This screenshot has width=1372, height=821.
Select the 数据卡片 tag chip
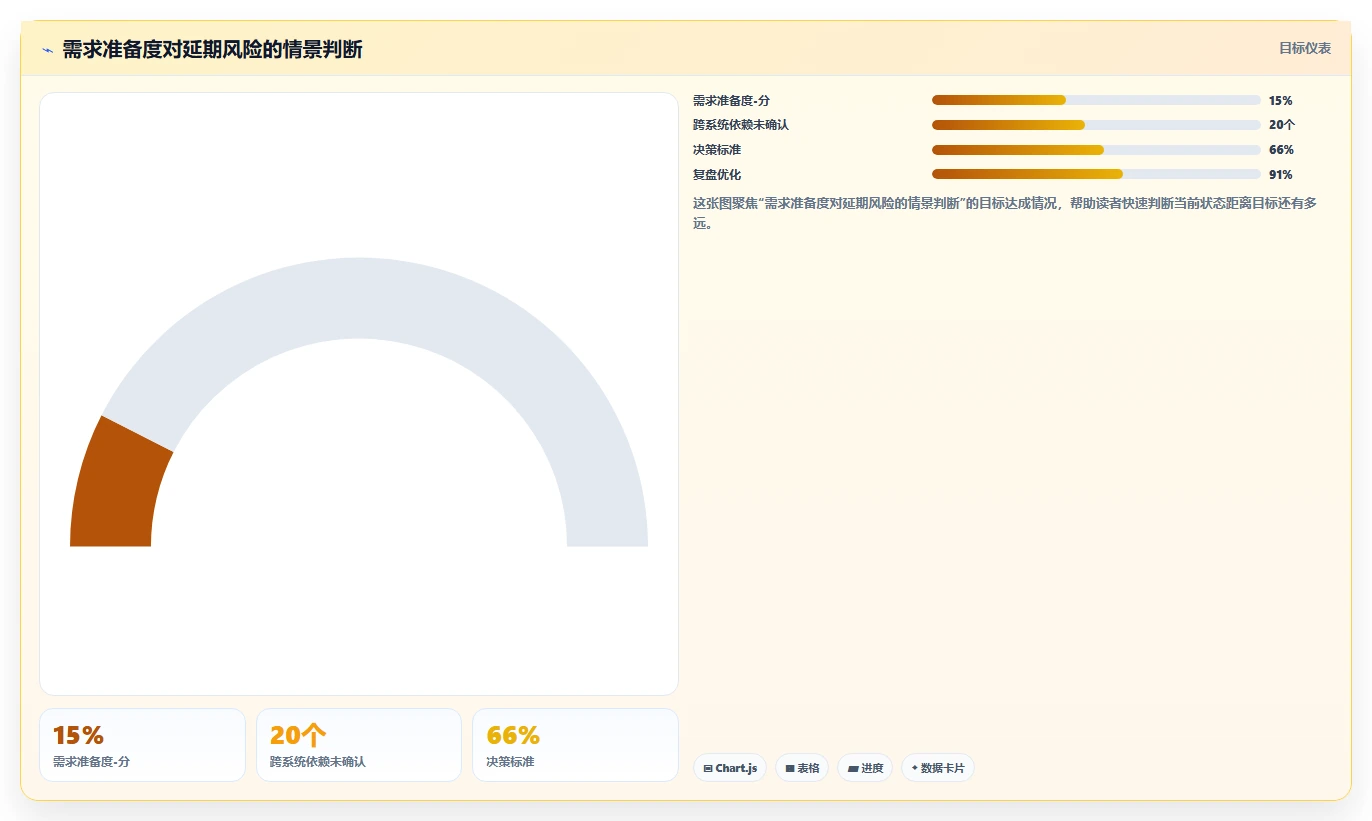coord(938,768)
